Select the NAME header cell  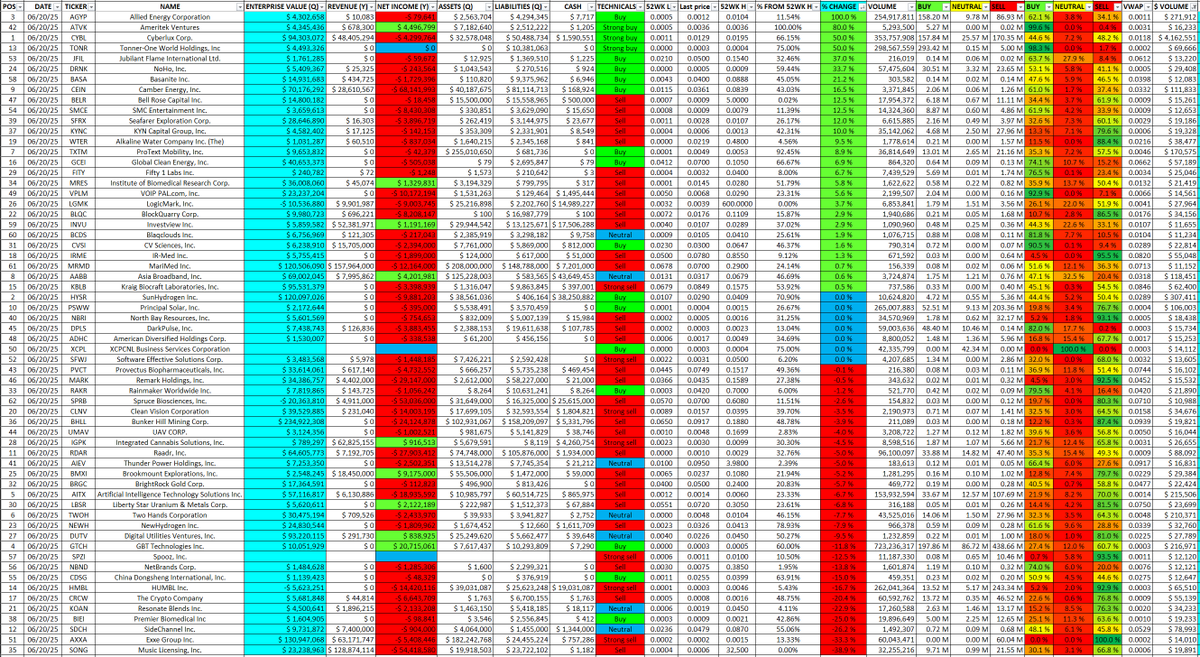pyautogui.click(x=171, y=6)
